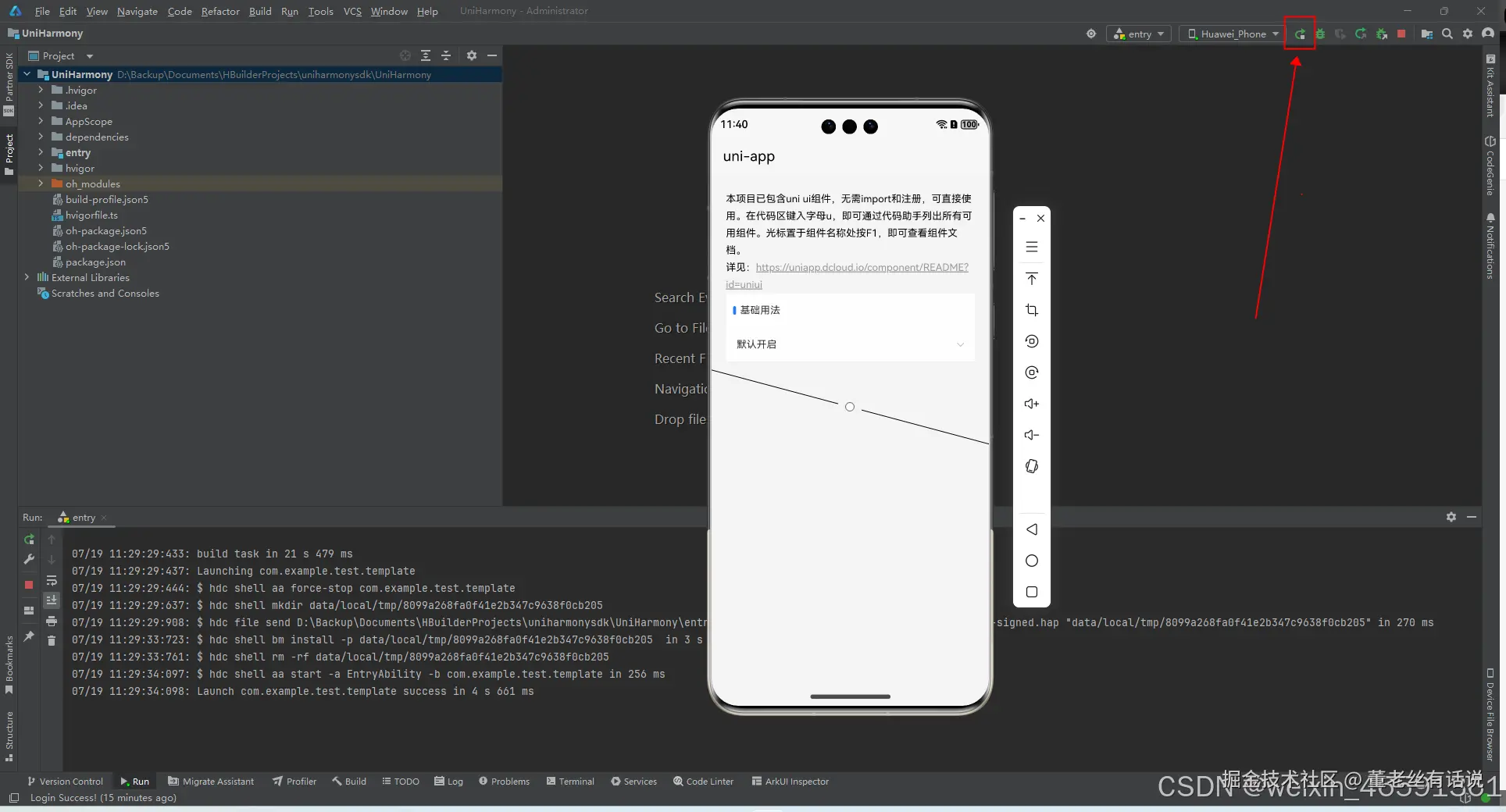Click the green Run entry button

[1300, 34]
